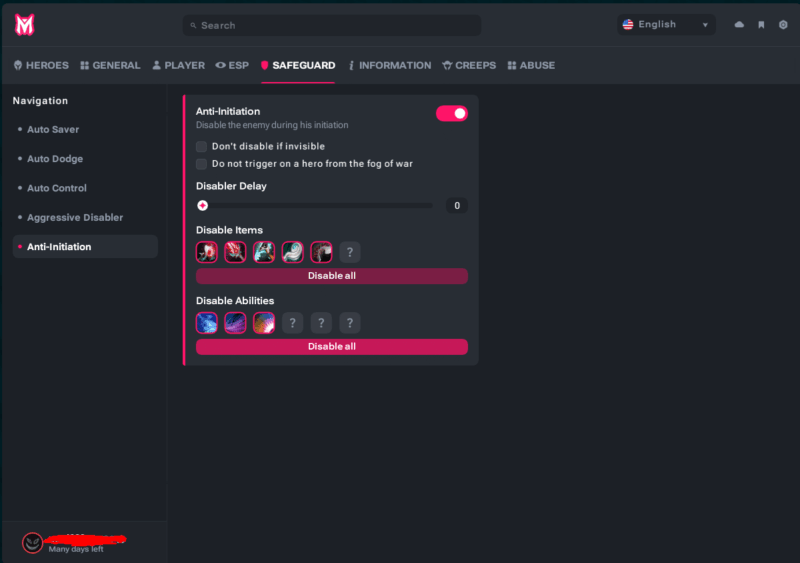Open Auto Control in navigation

pyautogui.click(x=85, y=188)
